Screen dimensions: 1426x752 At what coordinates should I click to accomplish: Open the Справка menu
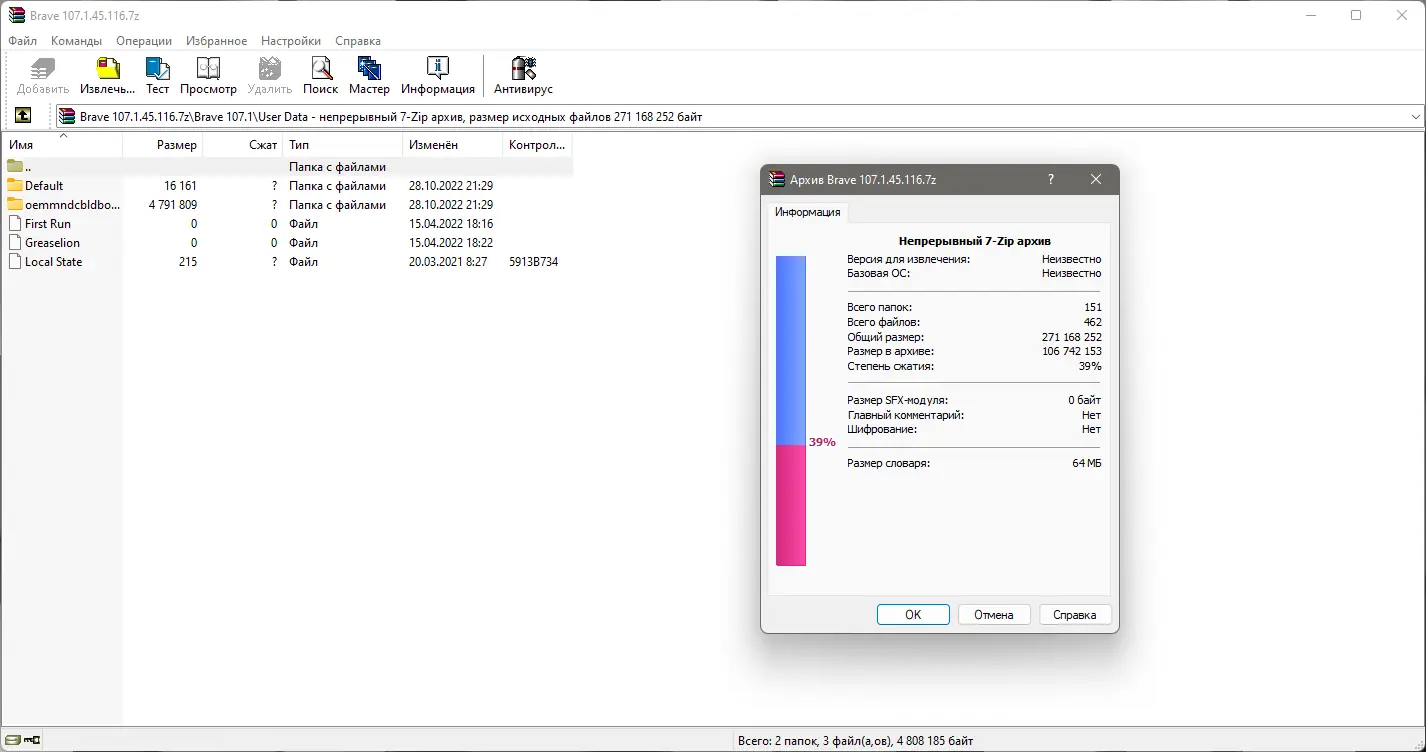[358, 41]
